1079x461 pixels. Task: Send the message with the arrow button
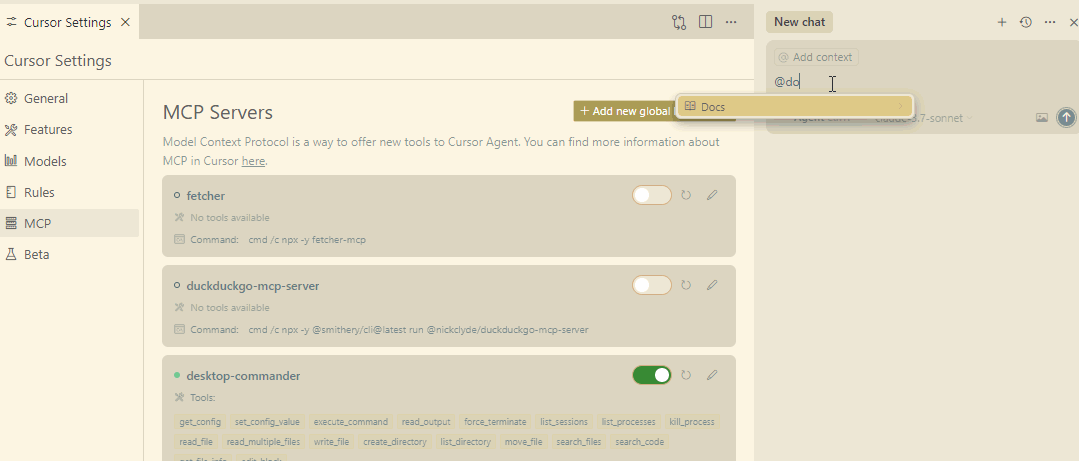1066,118
